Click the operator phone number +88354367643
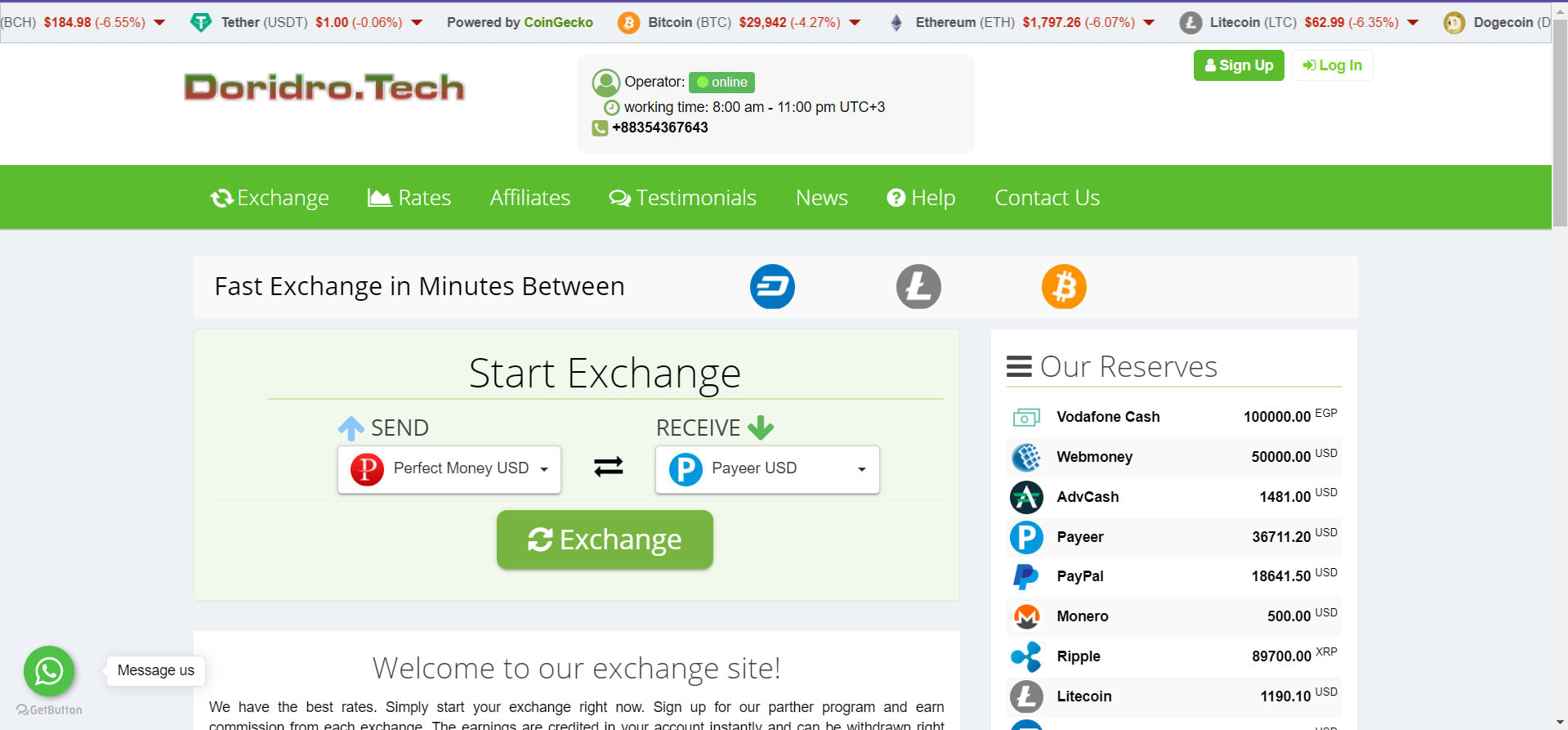This screenshot has width=1568, height=730. click(660, 128)
